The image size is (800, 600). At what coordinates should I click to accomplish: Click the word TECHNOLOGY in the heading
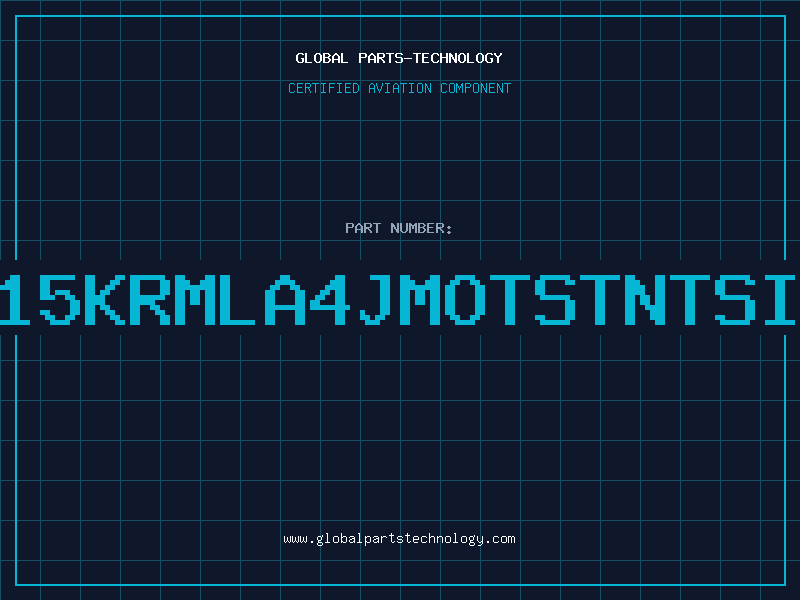coord(458,58)
